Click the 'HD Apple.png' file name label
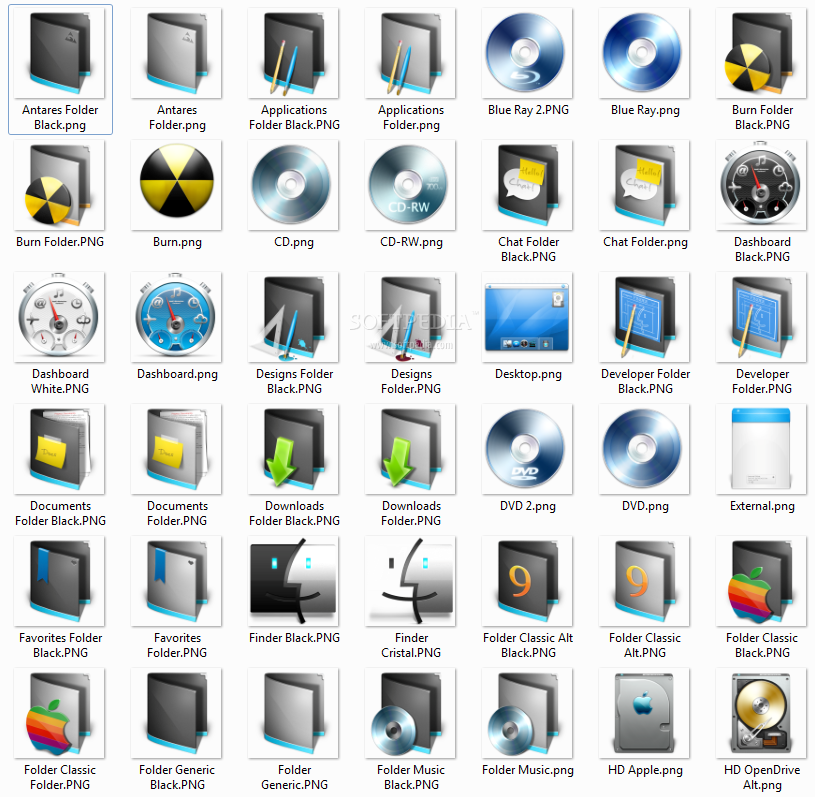This screenshot has height=797, width=815. (x=645, y=770)
